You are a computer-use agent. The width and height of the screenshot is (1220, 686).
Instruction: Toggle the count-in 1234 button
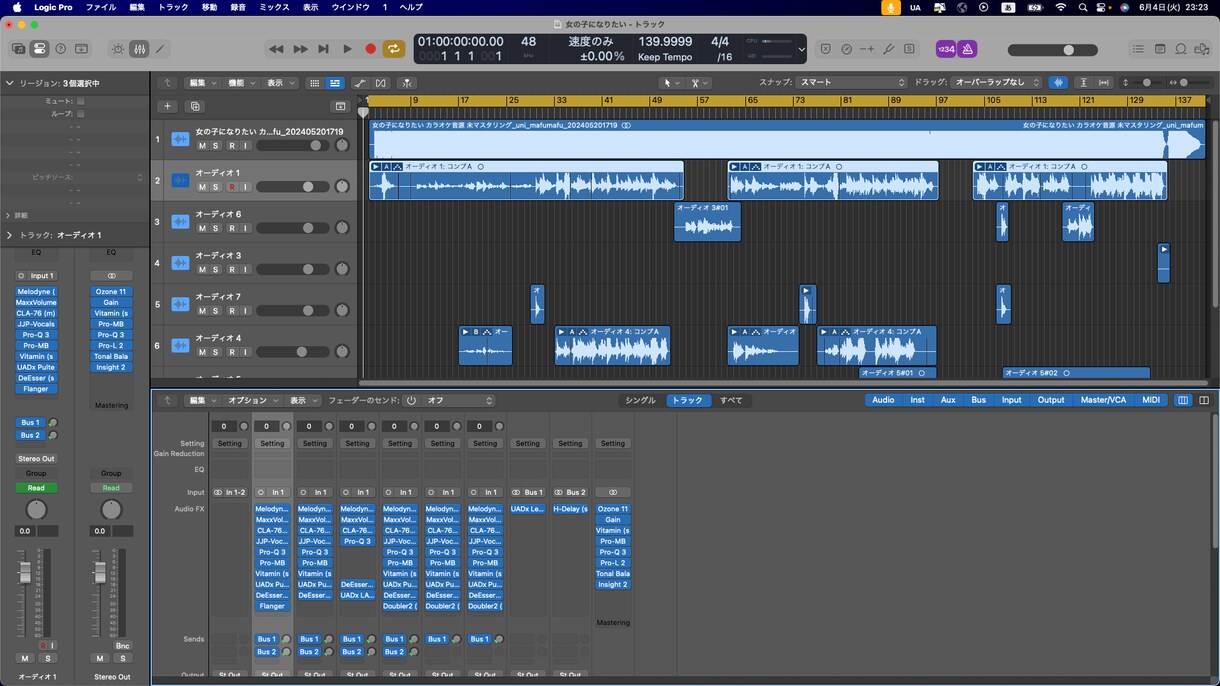click(946, 48)
